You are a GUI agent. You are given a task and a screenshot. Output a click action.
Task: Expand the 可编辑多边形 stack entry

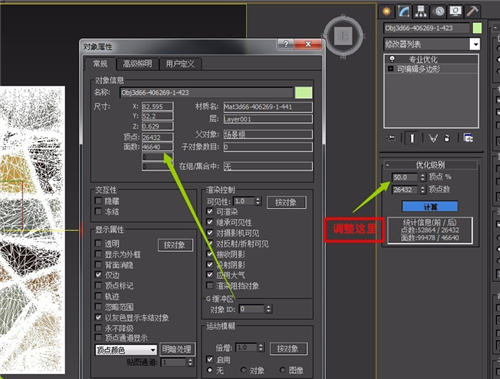click(391, 68)
